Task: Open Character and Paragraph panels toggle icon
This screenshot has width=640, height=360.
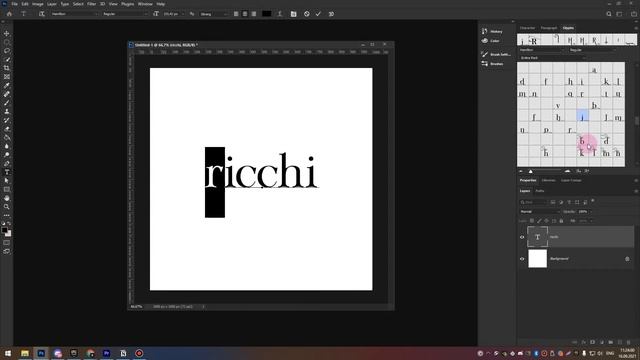Action: [x=293, y=14]
